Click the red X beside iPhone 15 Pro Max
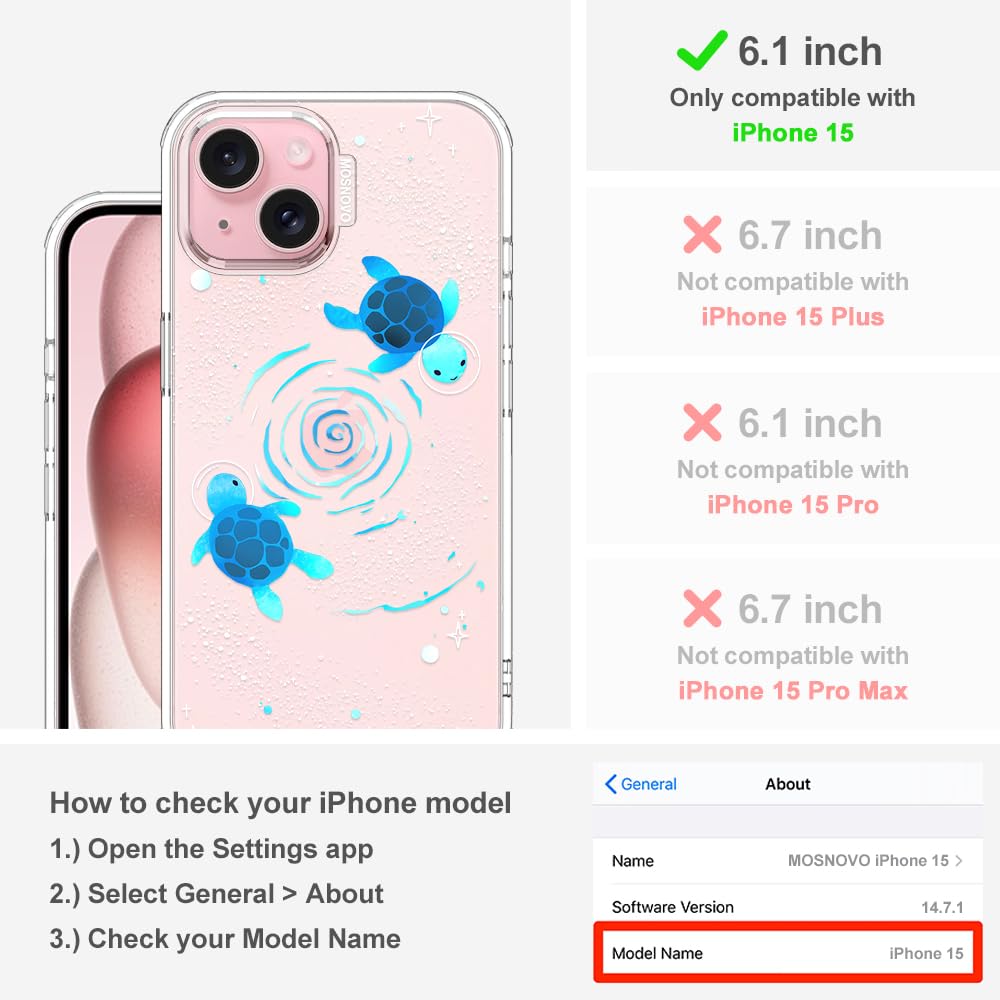Viewport: 1000px width, 1000px height. point(702,608)
